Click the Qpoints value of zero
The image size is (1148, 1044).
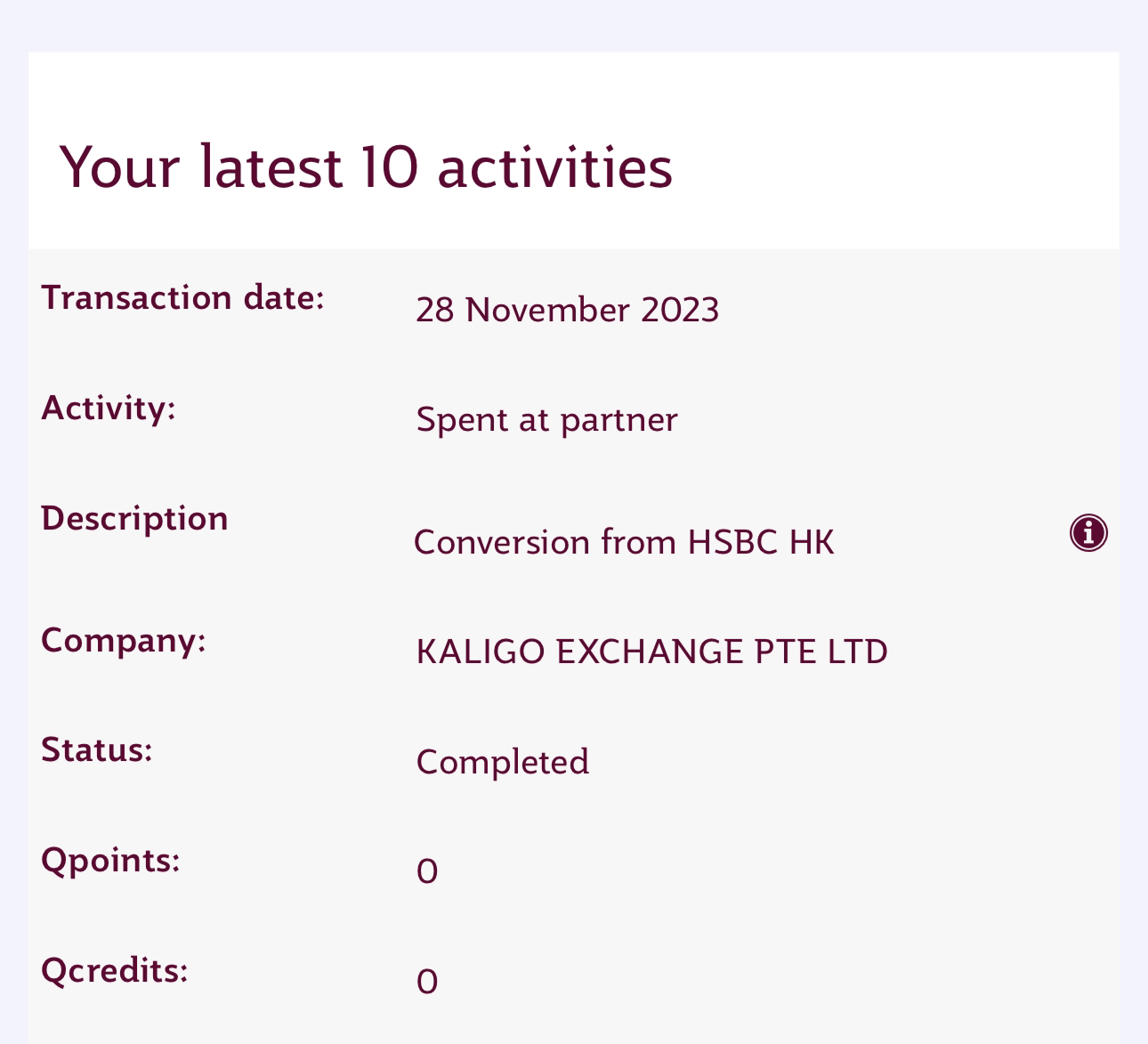coord(427,871)
